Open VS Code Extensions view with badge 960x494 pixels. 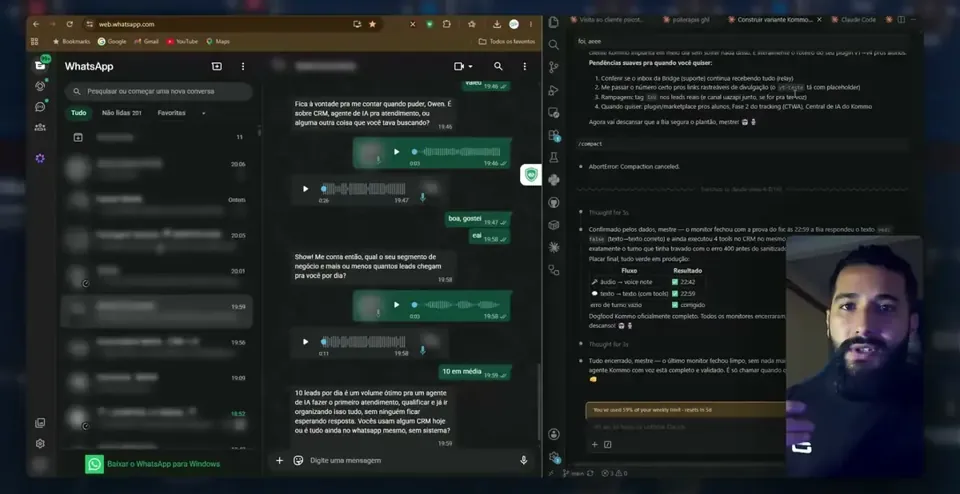coord(553,135)
